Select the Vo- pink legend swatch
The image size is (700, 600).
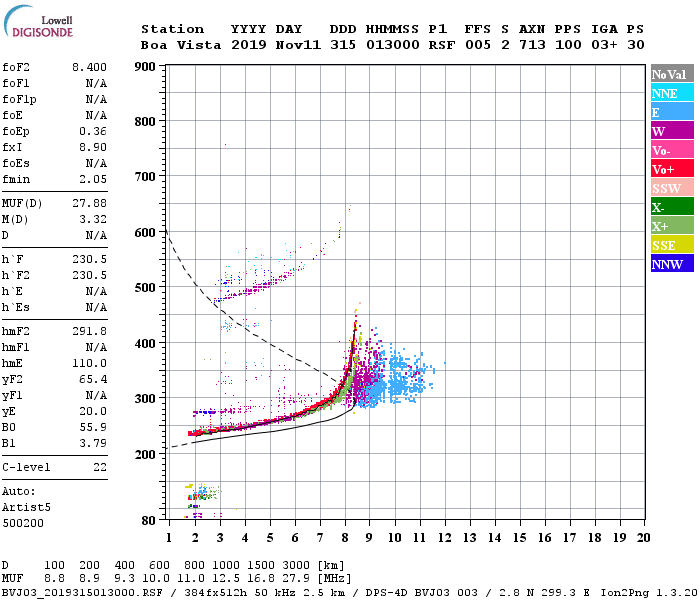672,150
